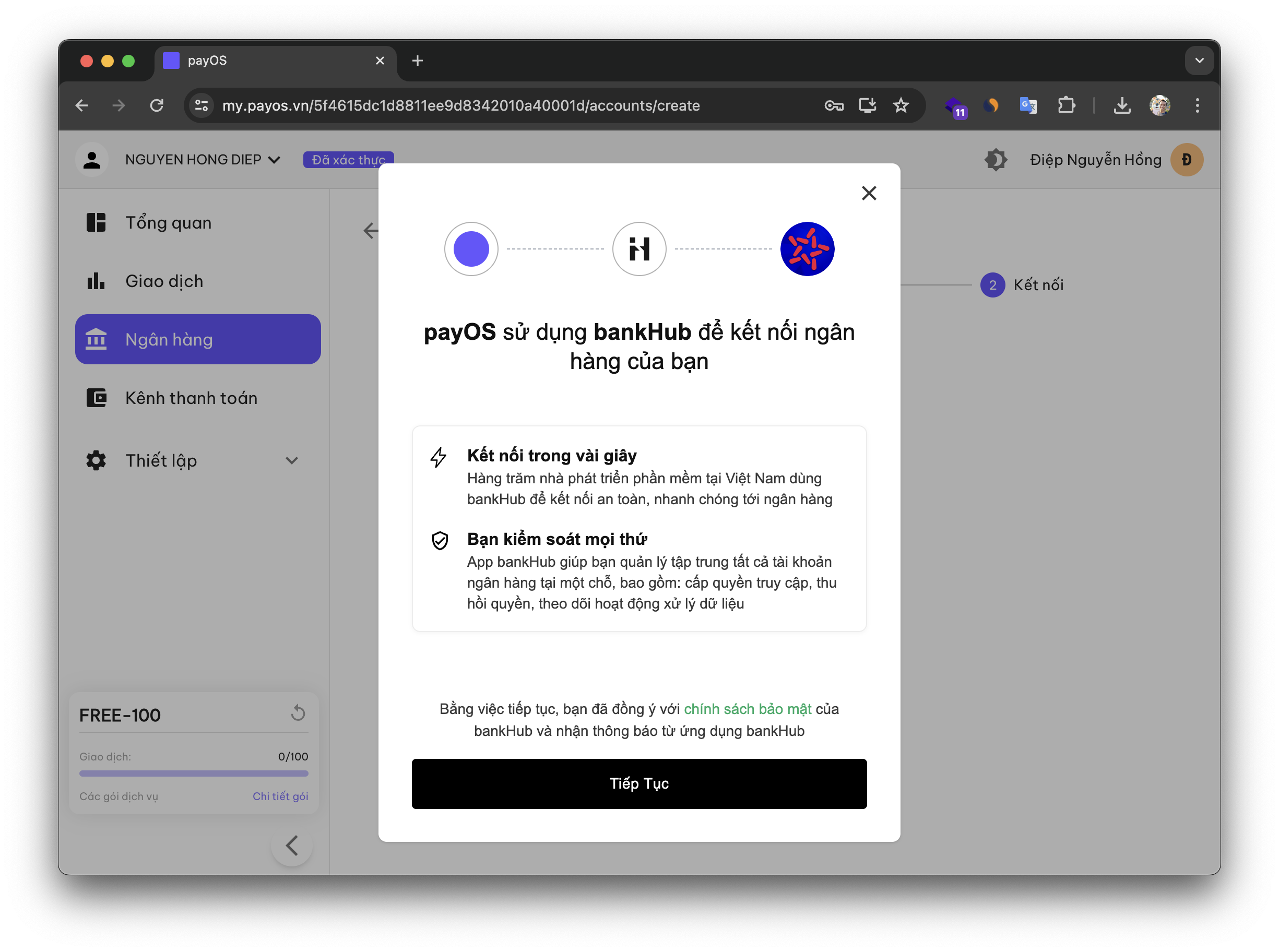
Task: Go back in browser history
Action: (82, 105)
